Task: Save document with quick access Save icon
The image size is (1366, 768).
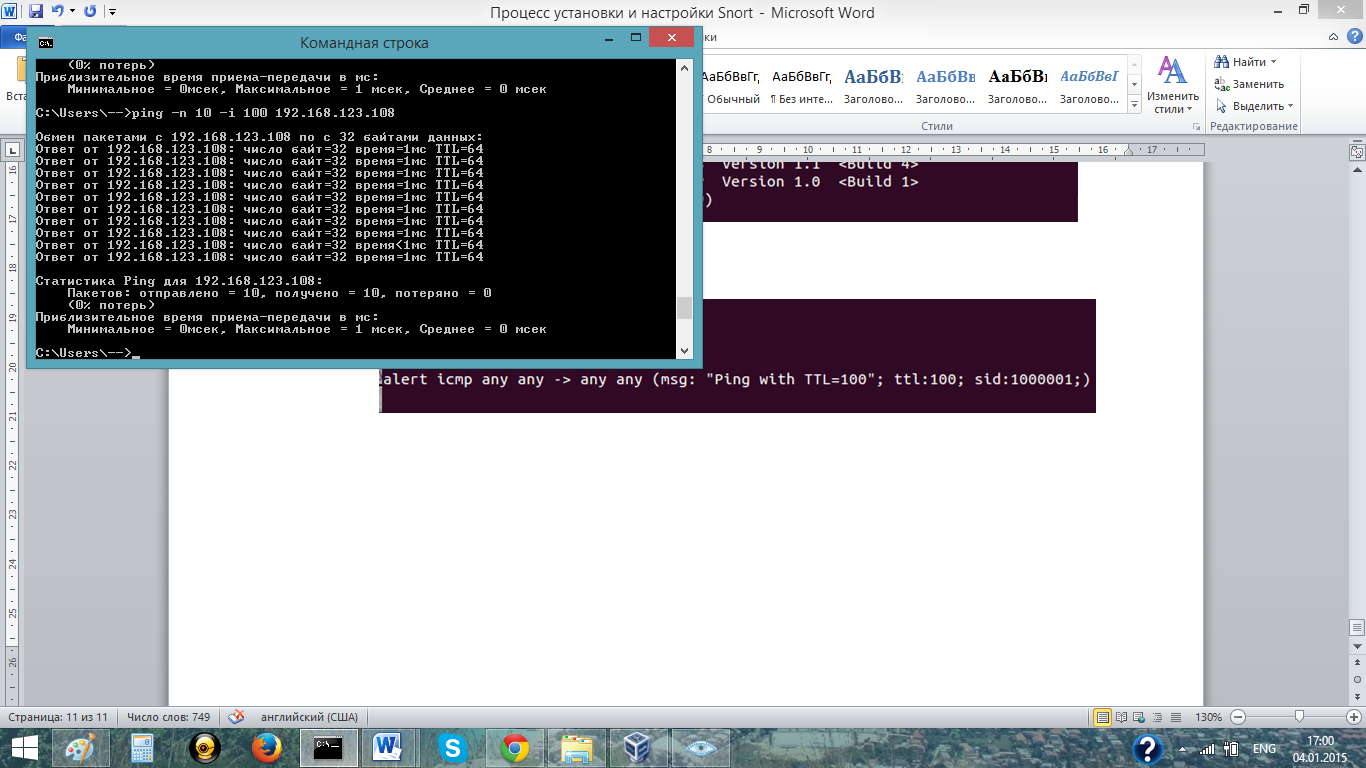Action: pos(36,12)
